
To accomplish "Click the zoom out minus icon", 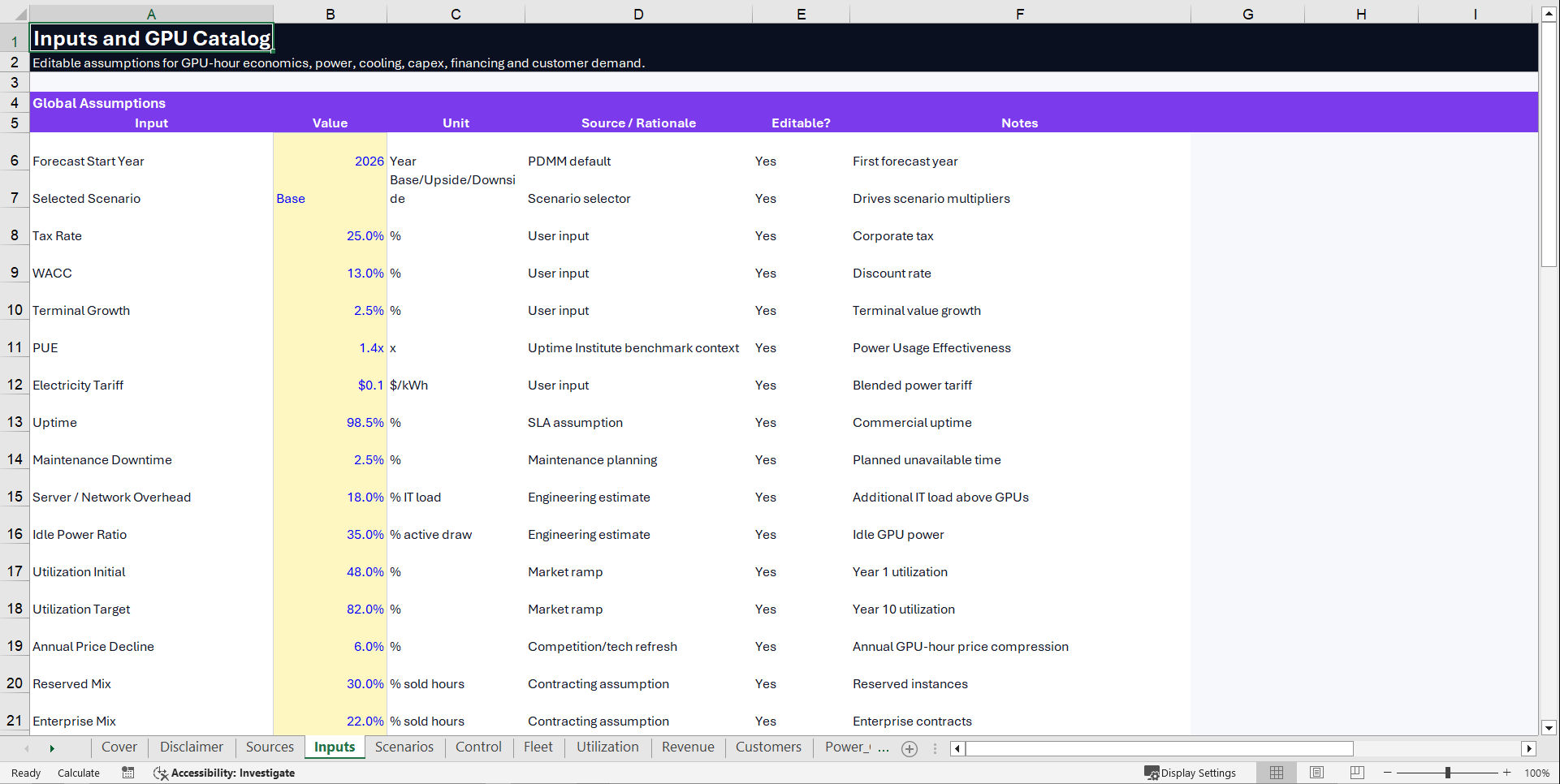I will [1387, 773].
